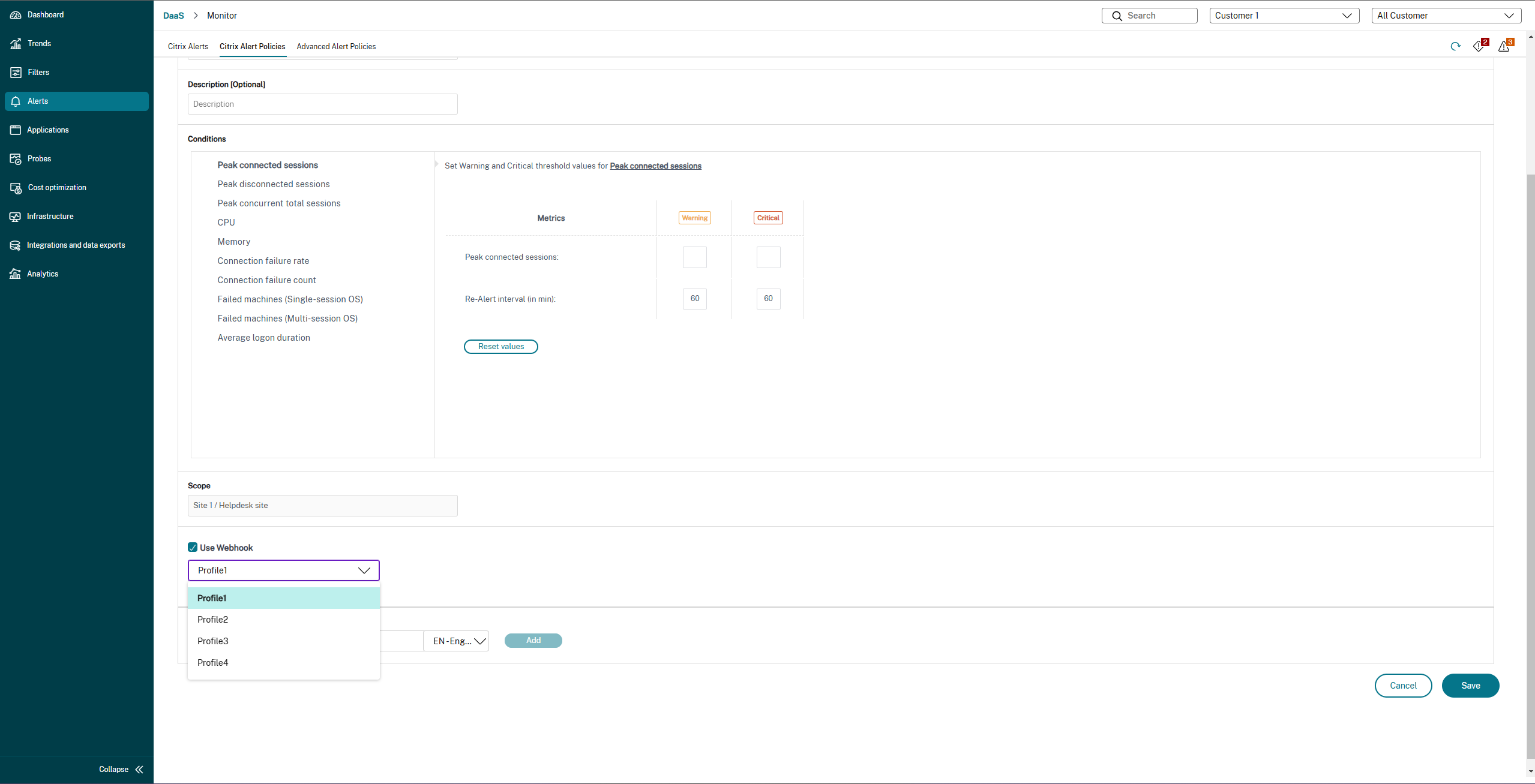Switch to the Citrix Alerts tab
This screenshot has height=784, width=1535.
[188, 46]
